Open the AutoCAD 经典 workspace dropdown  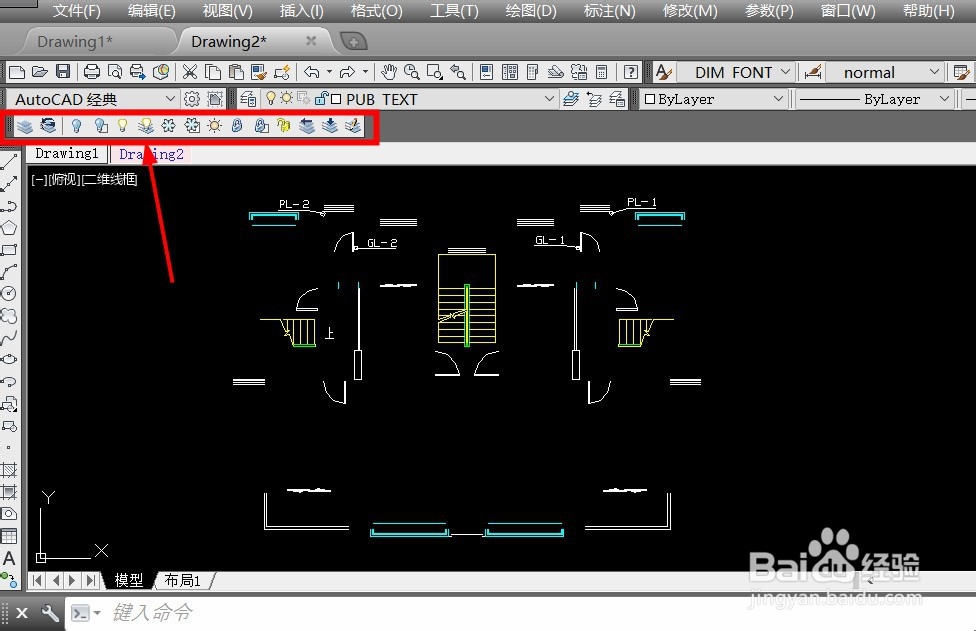(170, 98)
